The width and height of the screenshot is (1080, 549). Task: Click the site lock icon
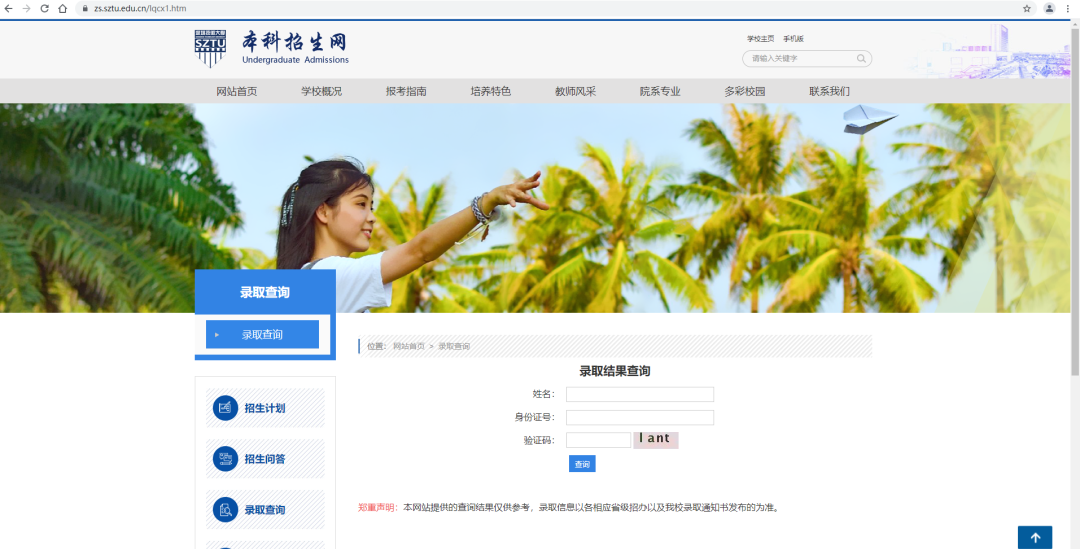point(85,8)
